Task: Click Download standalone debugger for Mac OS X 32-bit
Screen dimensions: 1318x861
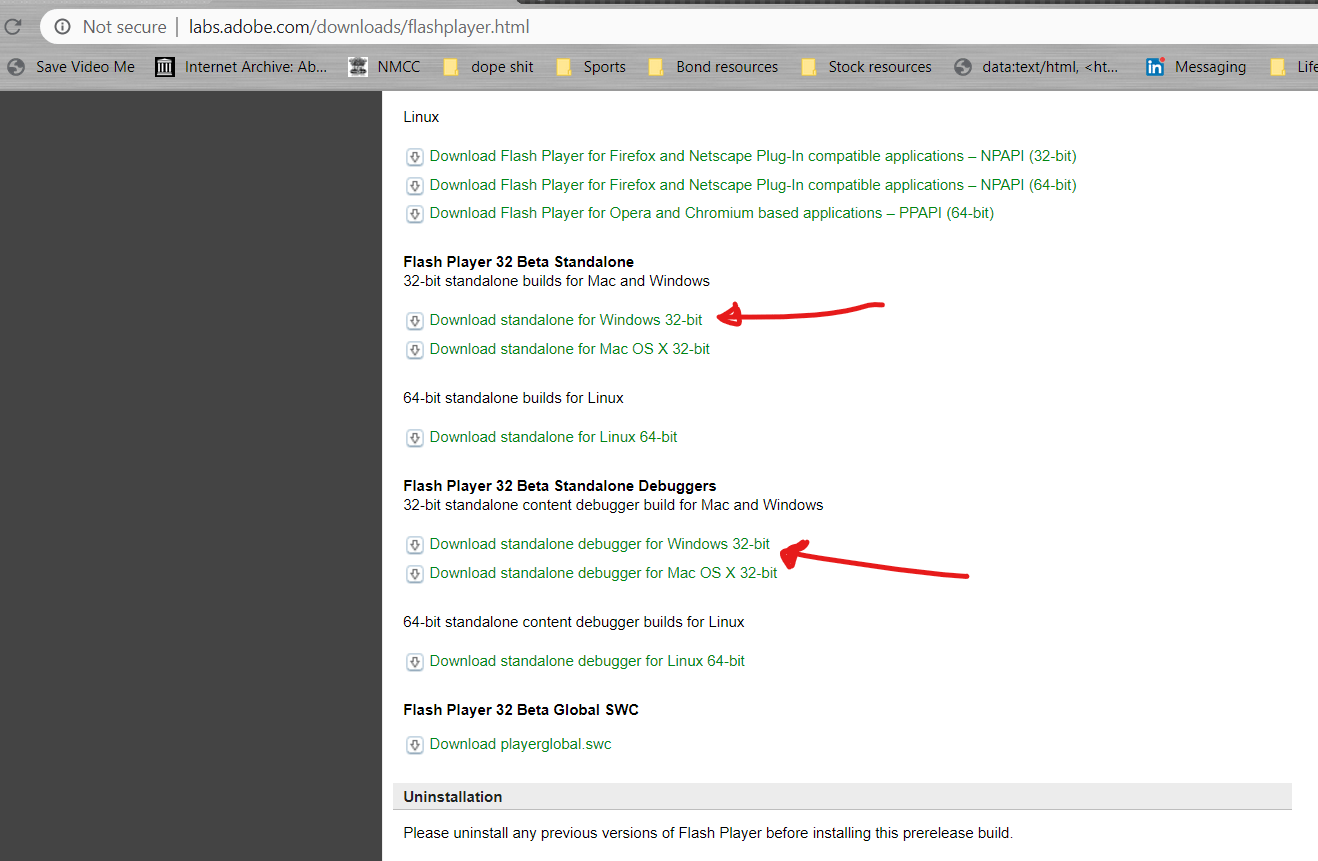Action: point(603,573)
